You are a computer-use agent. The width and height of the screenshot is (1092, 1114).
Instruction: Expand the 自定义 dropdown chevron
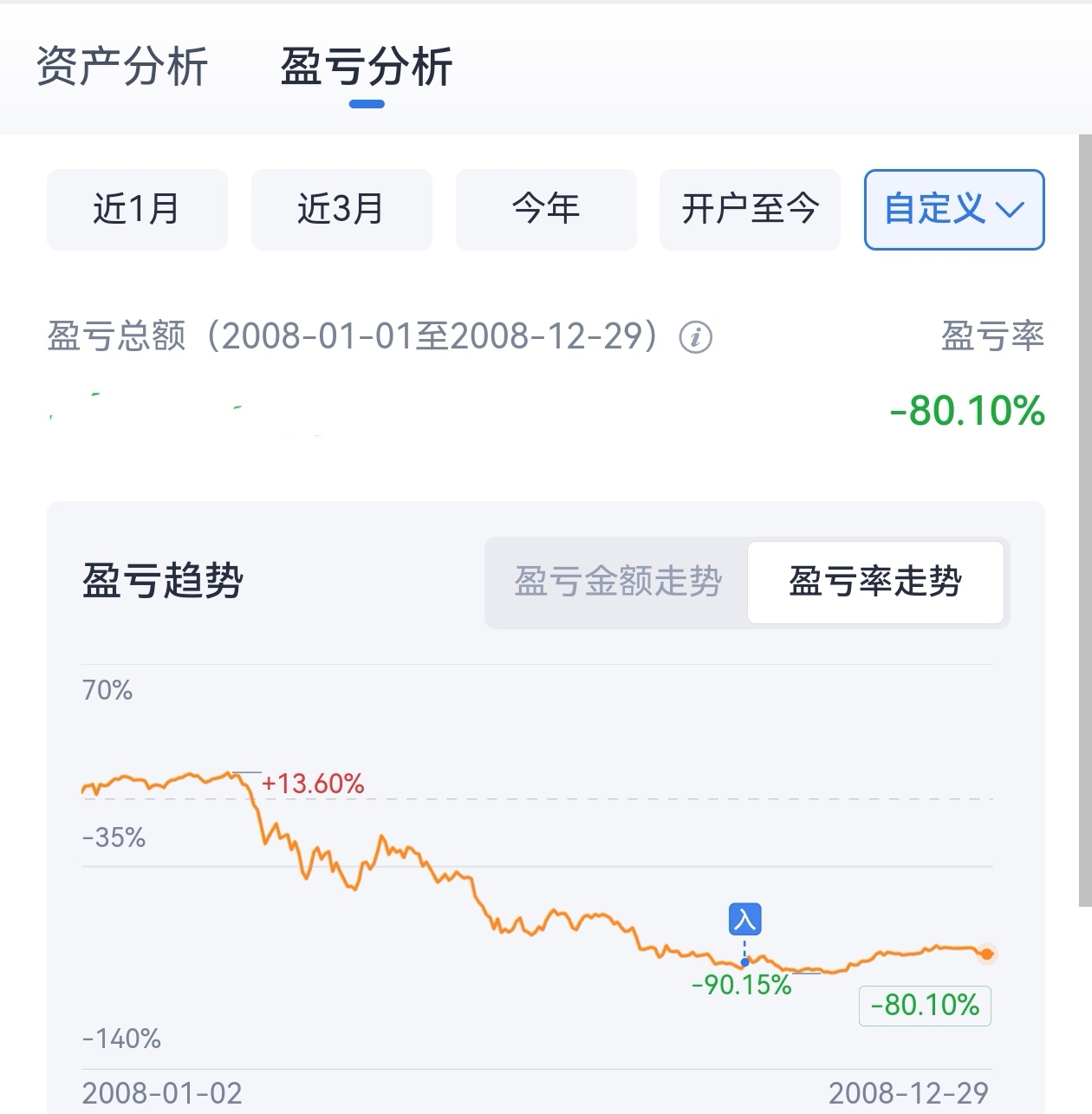[x=1010, y=209]
